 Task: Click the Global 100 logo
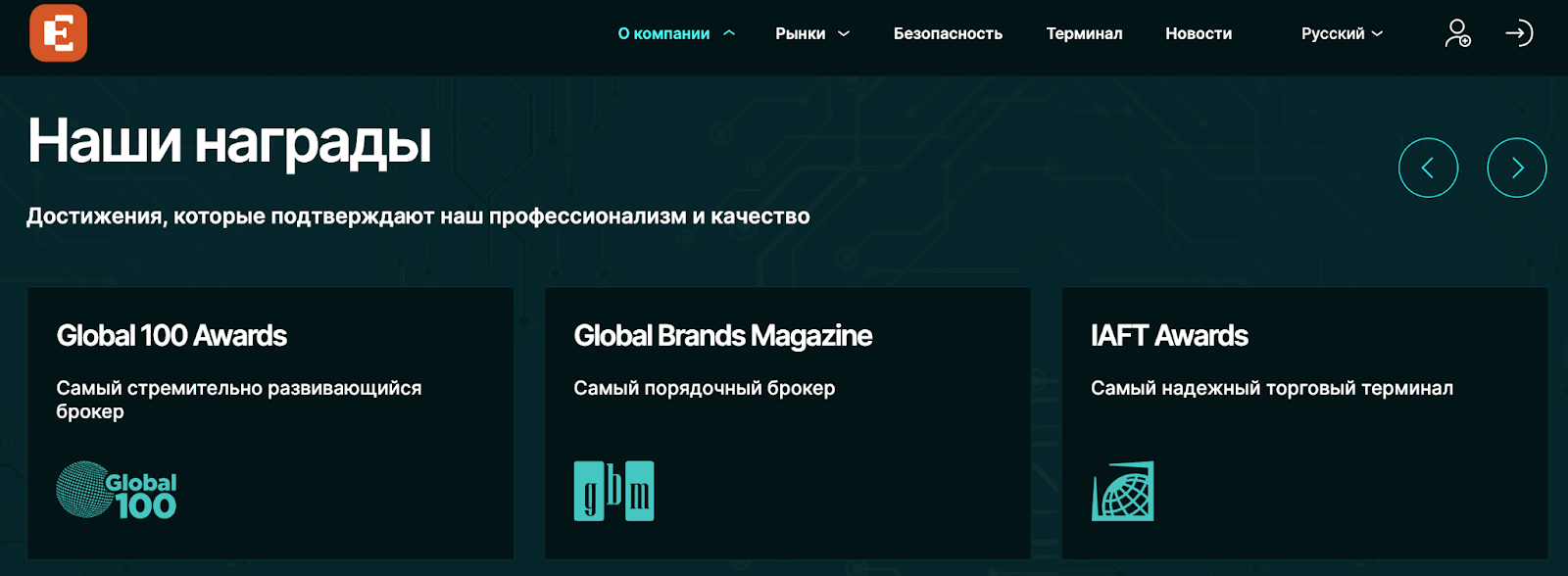pos(117,490)
